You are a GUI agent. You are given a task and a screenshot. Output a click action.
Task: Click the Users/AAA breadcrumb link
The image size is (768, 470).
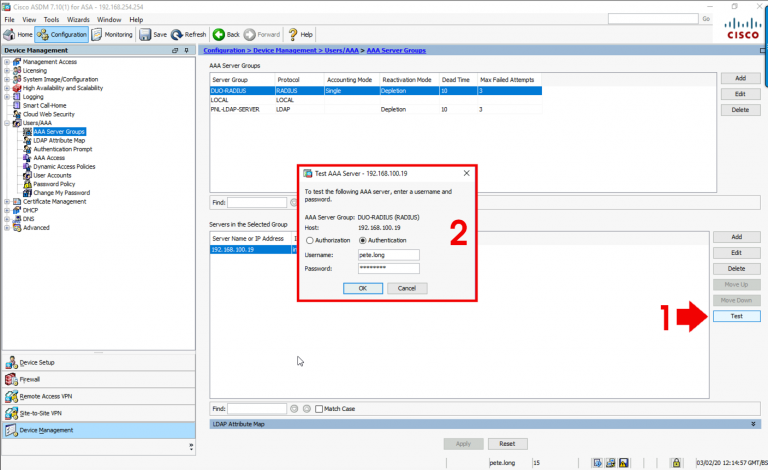pos(341,50)
